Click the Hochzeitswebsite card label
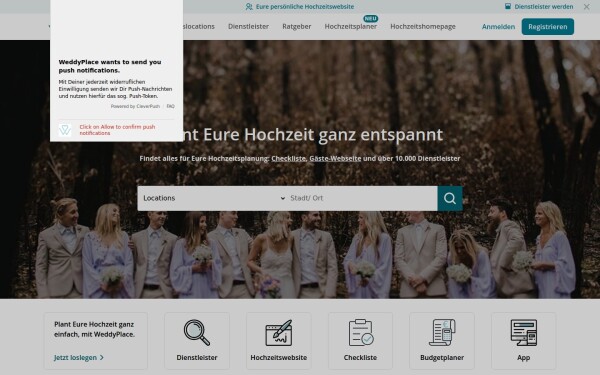Screen dimensions: 600x375 point(279,357)
